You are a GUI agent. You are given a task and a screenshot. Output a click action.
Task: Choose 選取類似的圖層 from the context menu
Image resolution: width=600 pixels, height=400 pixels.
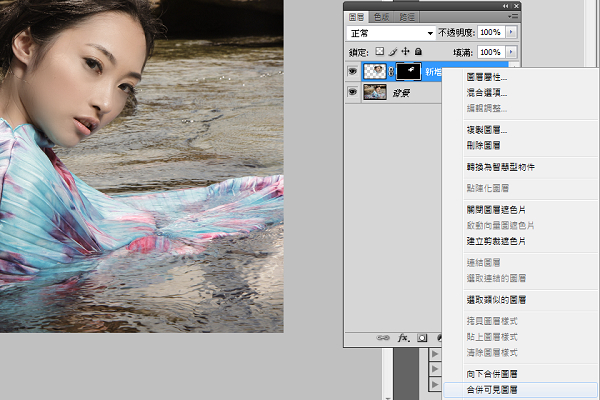pyautogui.click(x=496, y=300)
